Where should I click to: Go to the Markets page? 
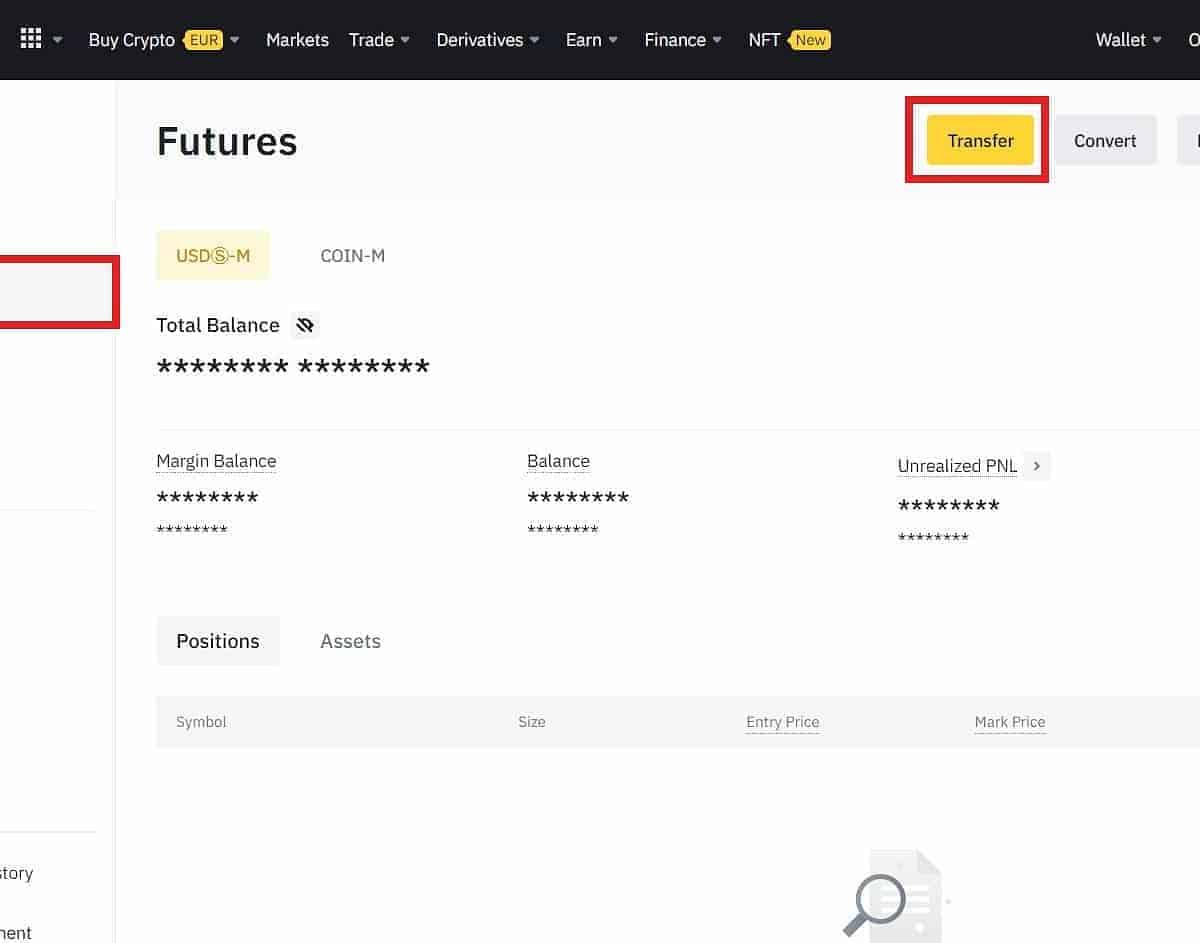pos(297,40)
